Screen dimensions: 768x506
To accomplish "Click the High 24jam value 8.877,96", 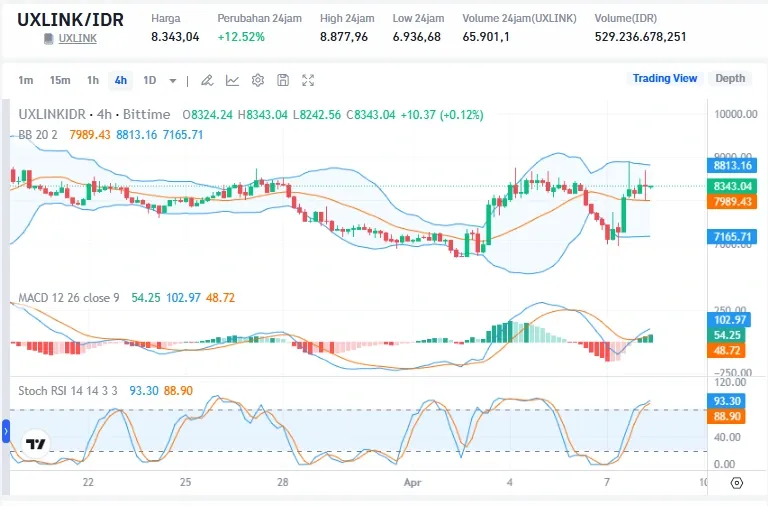I will 344,37.
